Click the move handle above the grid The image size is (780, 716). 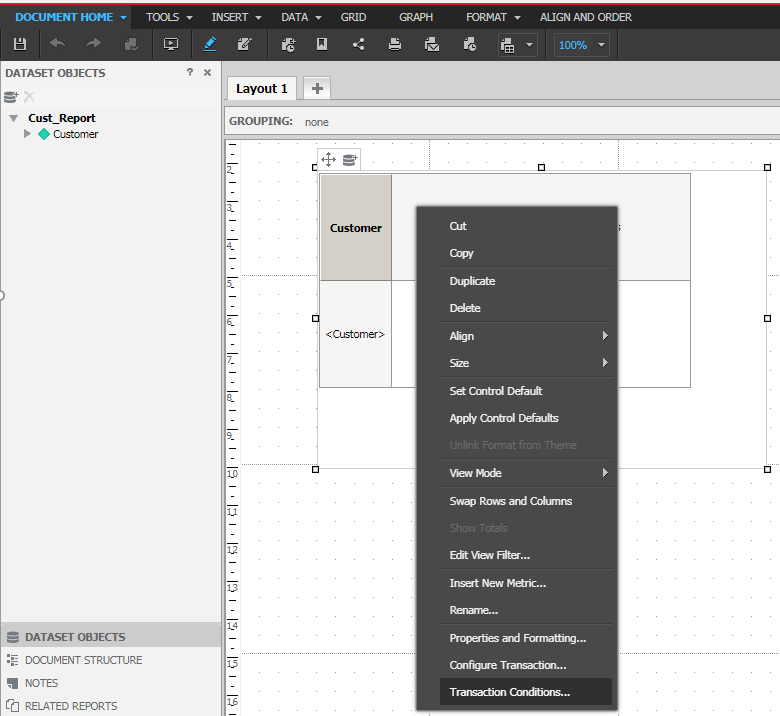[x=328, y=160]
